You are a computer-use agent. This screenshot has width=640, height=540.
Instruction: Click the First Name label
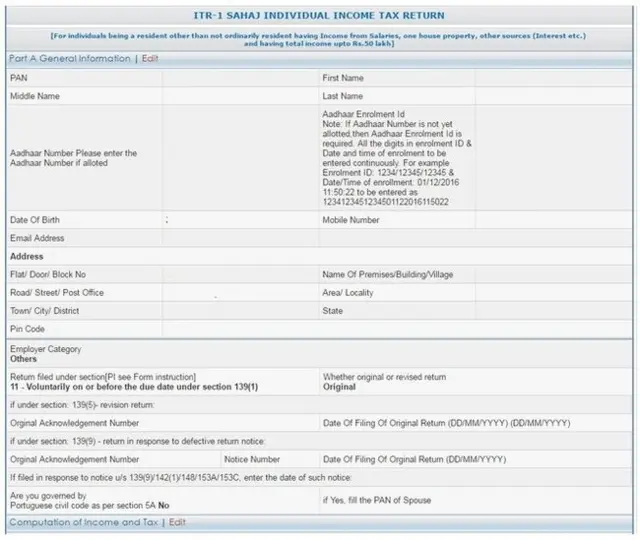point(343,78)
